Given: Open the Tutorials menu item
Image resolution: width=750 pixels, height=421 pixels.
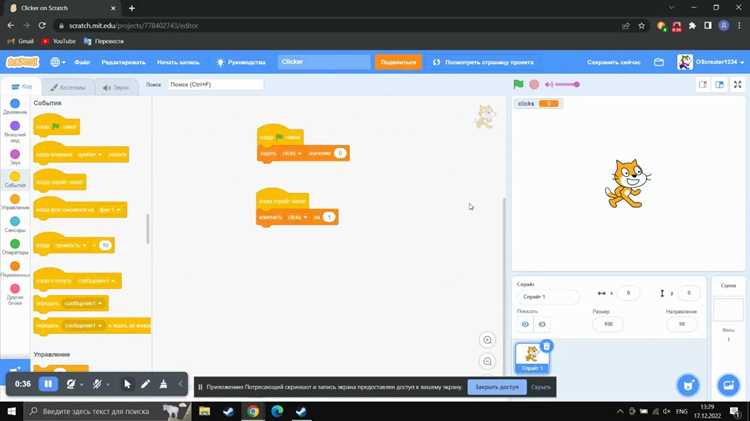Looking at the screenshot, I should point(241,62).
